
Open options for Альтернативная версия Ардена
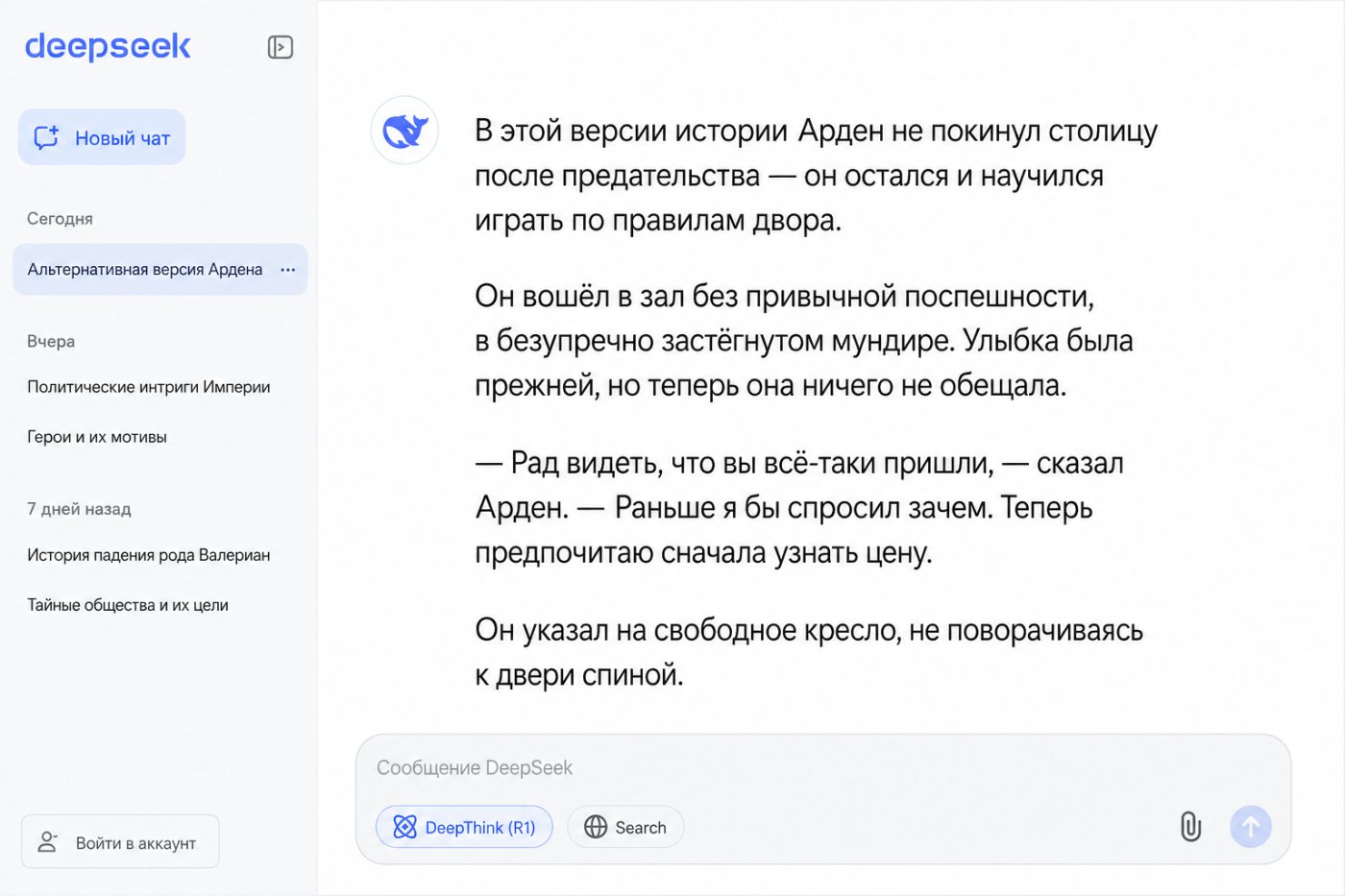[x=287, y=270]
